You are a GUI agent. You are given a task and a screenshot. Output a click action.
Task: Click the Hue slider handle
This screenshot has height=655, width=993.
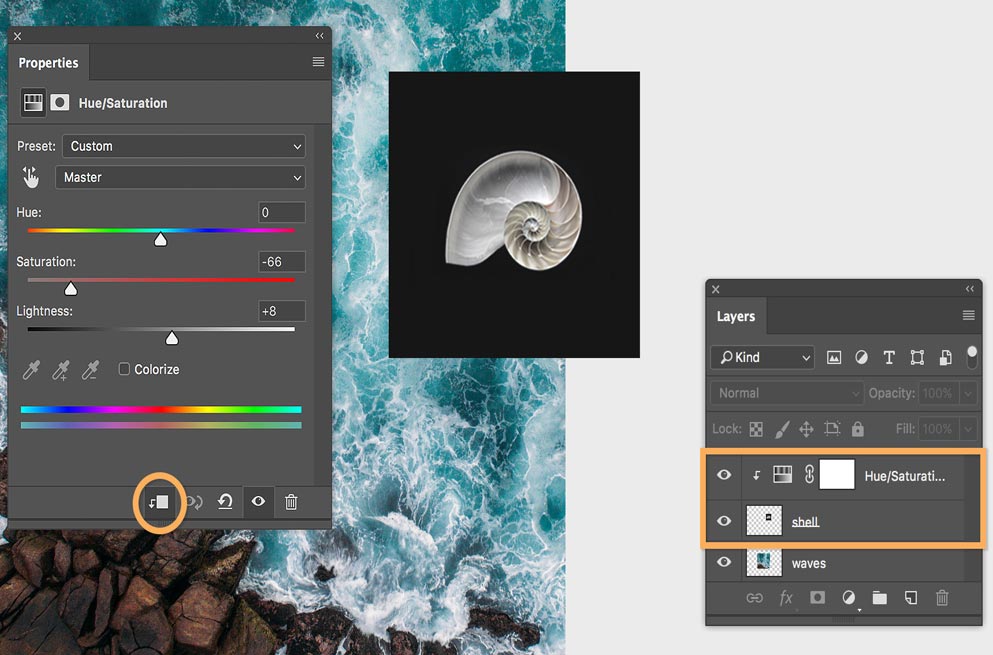coord(161,239)
